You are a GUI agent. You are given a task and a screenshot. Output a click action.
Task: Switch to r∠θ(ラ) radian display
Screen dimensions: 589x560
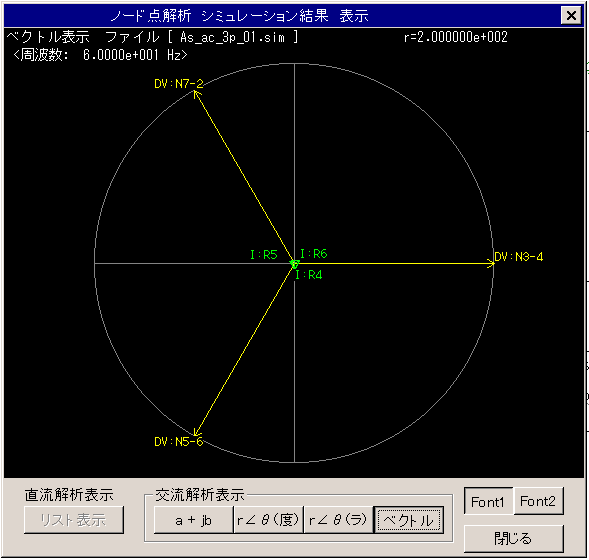(x=338, y=520)
